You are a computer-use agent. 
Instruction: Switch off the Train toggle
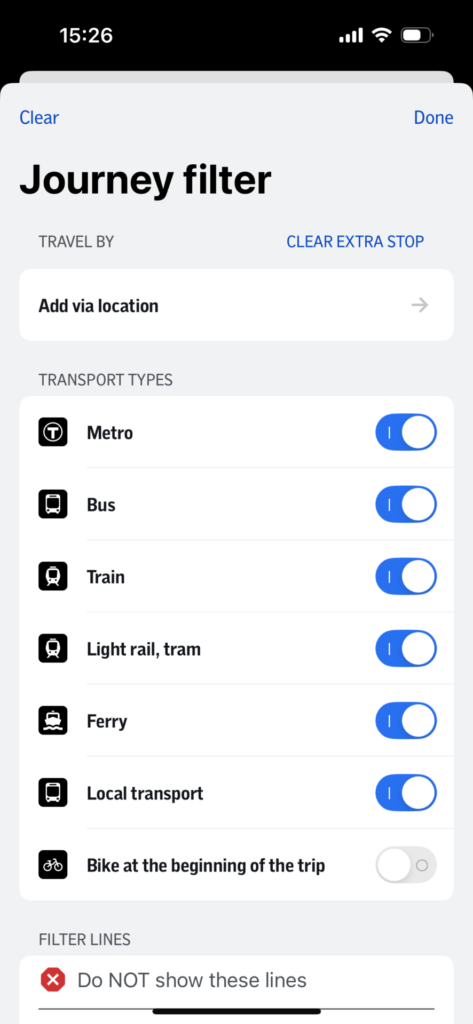pyautogui.click(x=406, y=577)
